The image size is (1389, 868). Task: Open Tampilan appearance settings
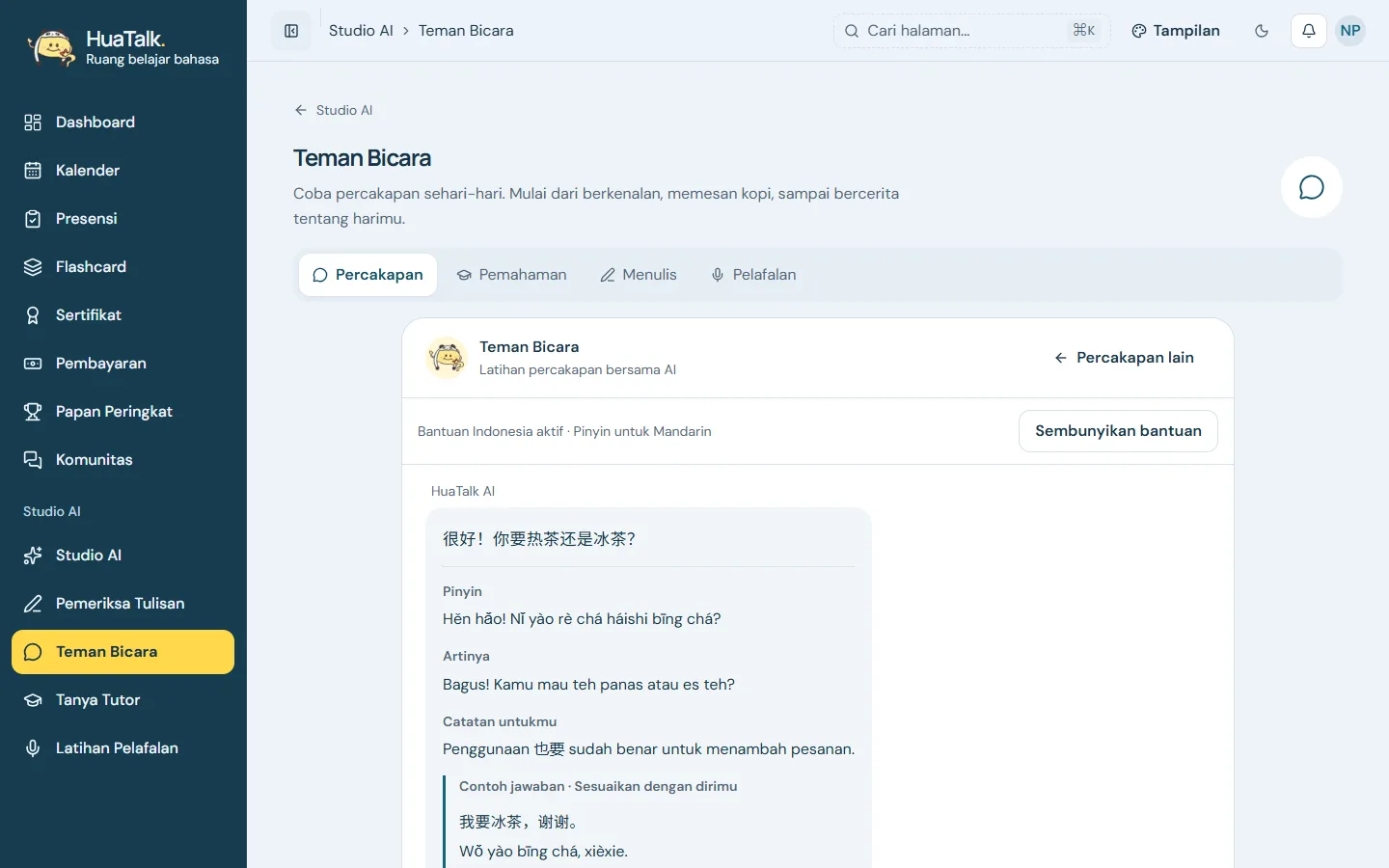click(1175, 31)
